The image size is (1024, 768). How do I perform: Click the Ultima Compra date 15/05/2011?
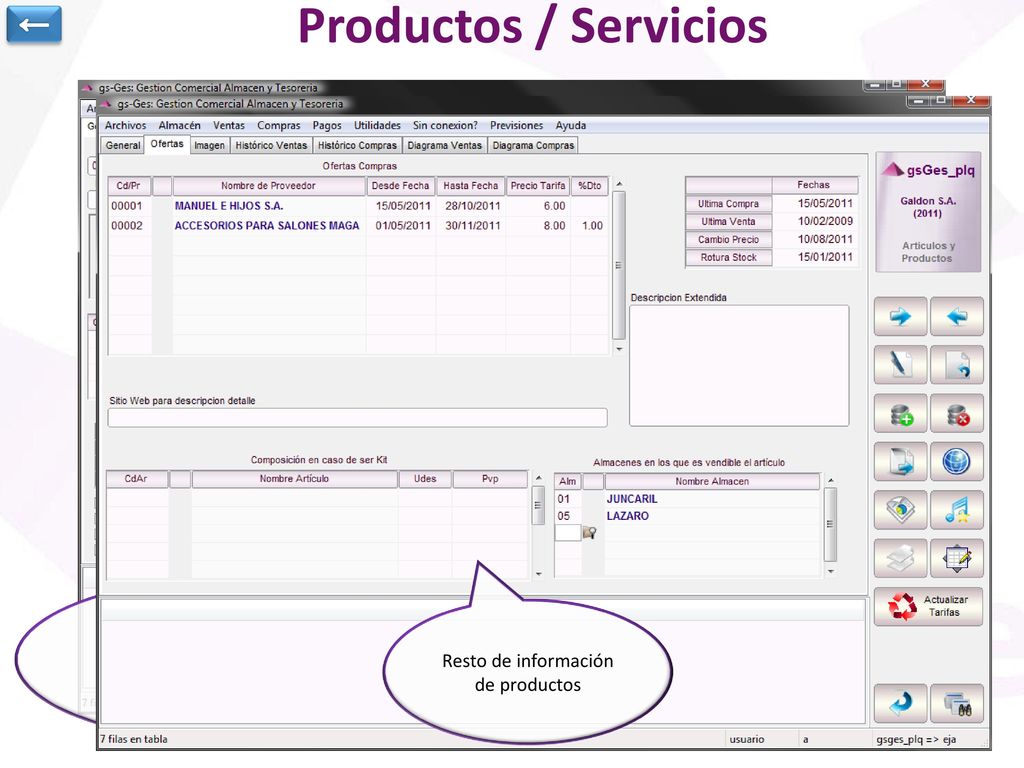pos(825,203)
